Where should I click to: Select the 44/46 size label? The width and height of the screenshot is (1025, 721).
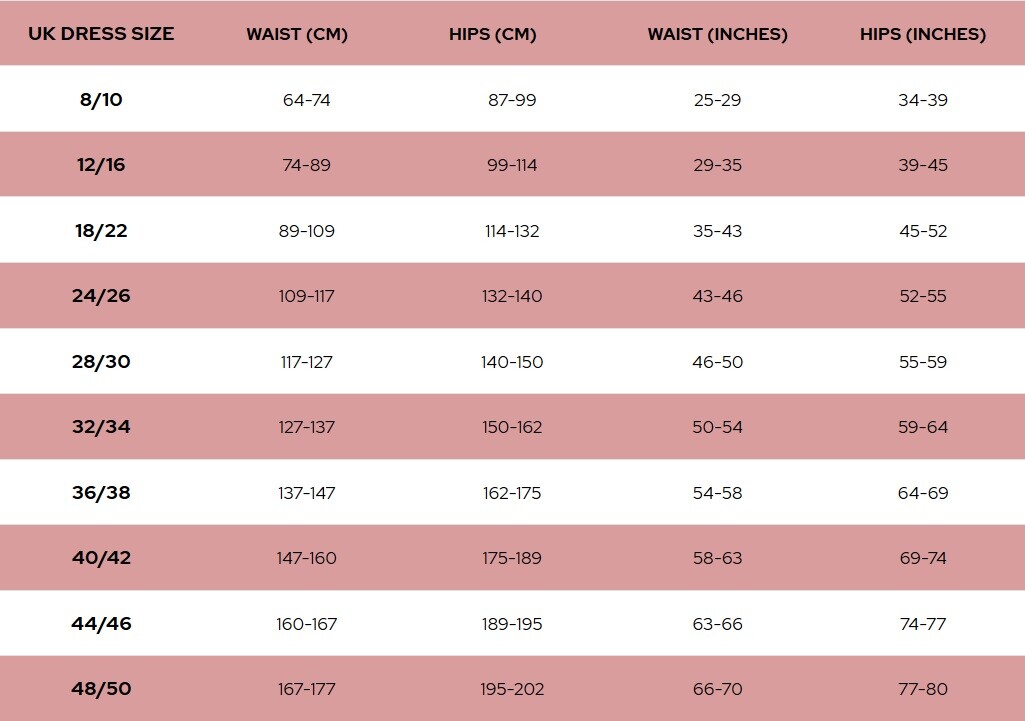pos(101,624)
